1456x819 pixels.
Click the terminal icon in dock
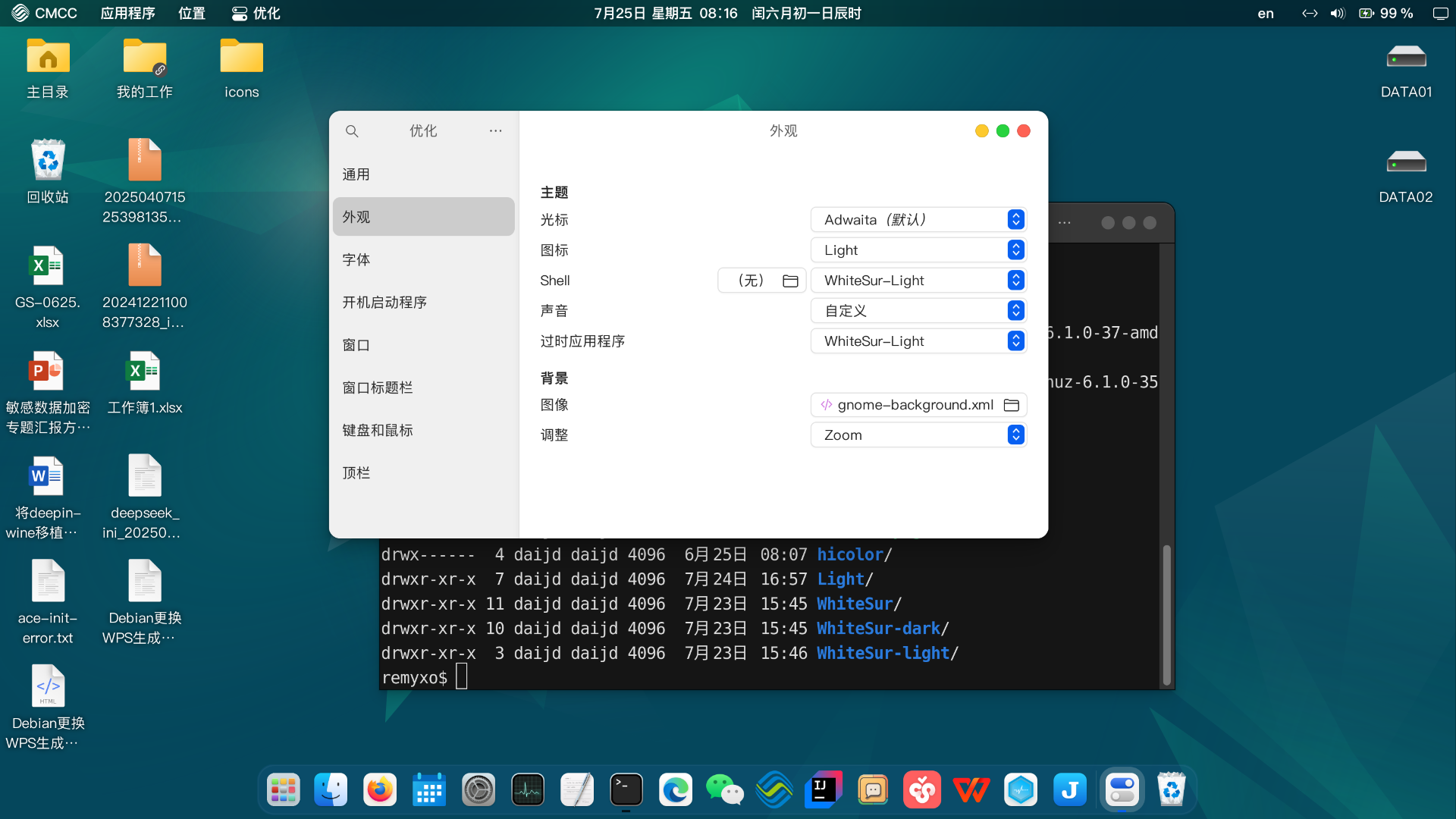point(626,790)
